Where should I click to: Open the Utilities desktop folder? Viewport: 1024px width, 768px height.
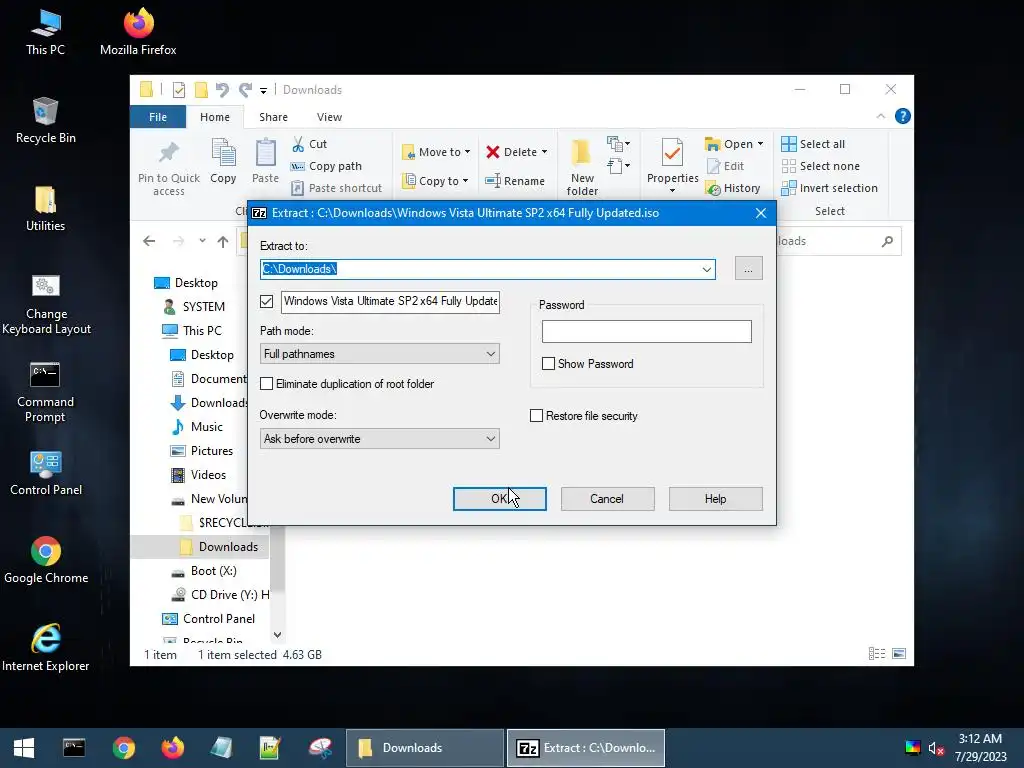(x=45, y=208)
